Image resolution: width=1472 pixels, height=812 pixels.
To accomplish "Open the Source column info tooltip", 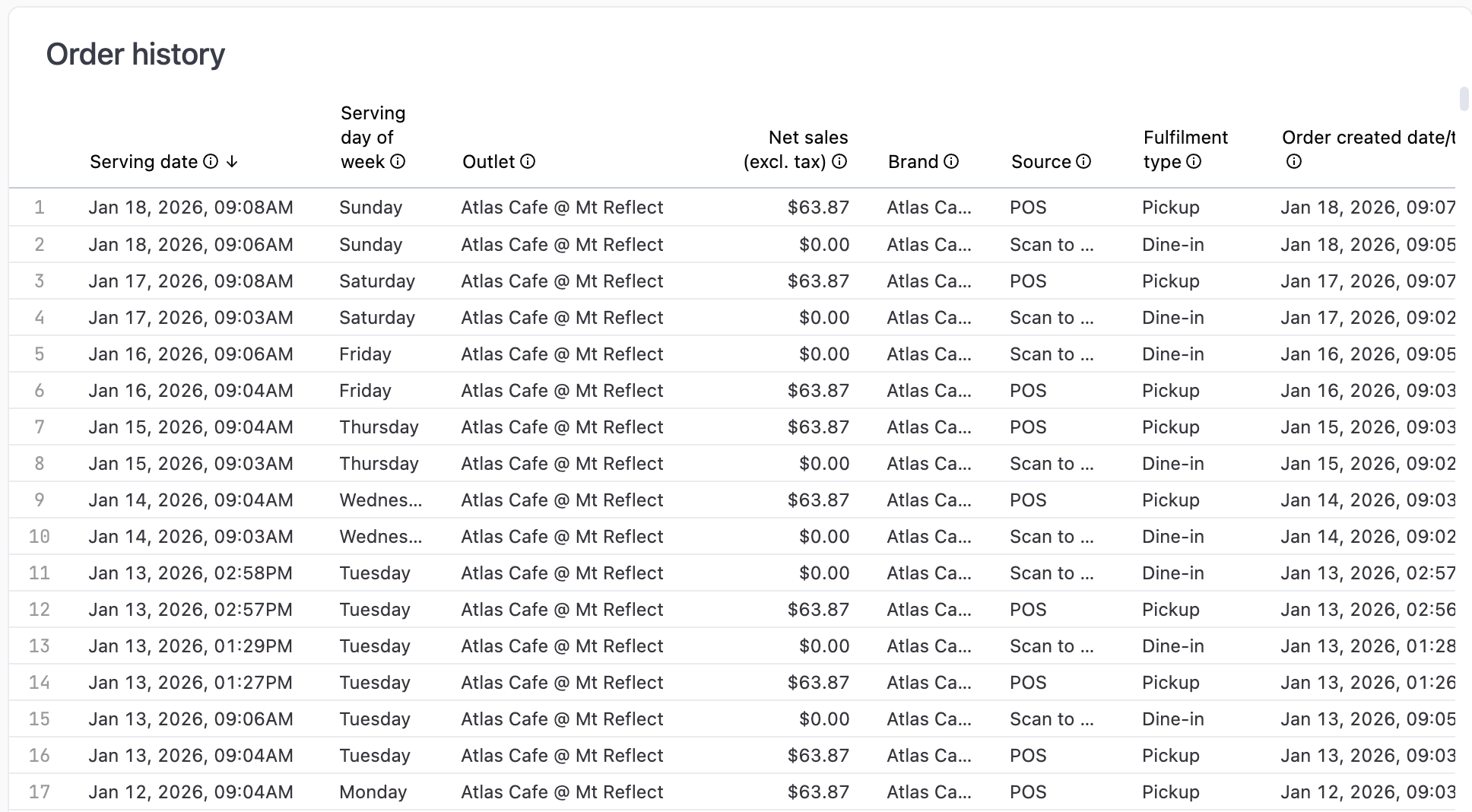I will pos(1083,161).
